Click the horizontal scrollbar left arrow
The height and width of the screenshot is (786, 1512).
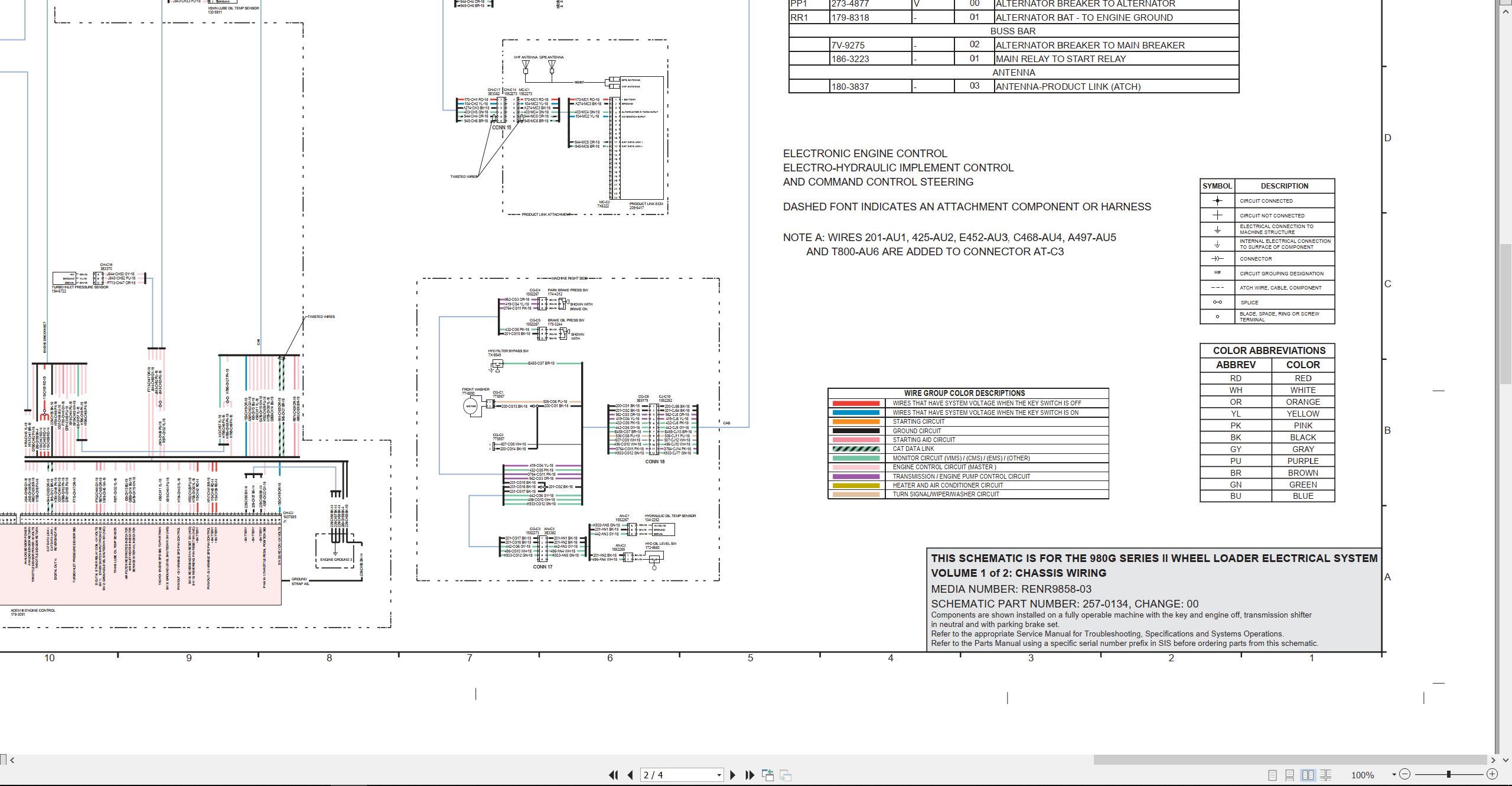(12, 760)
